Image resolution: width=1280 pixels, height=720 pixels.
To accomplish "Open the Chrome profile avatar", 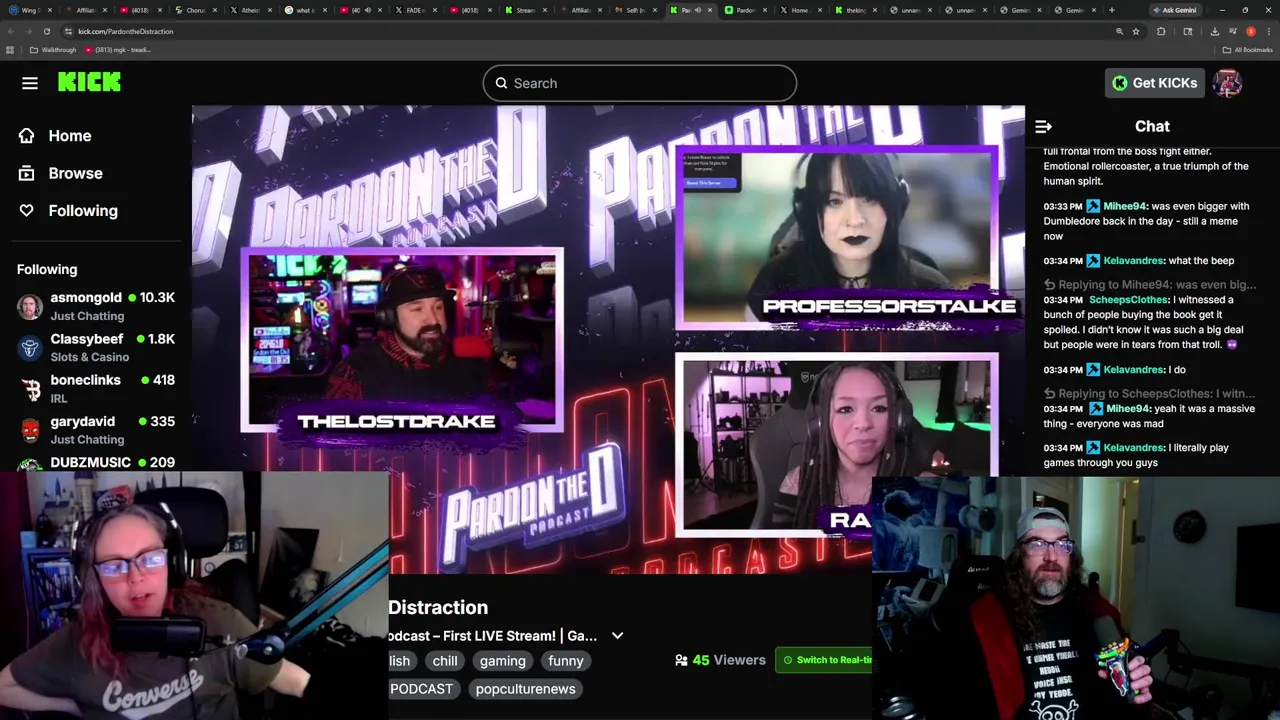I will pyautogui.click(x=1250, y=31).
